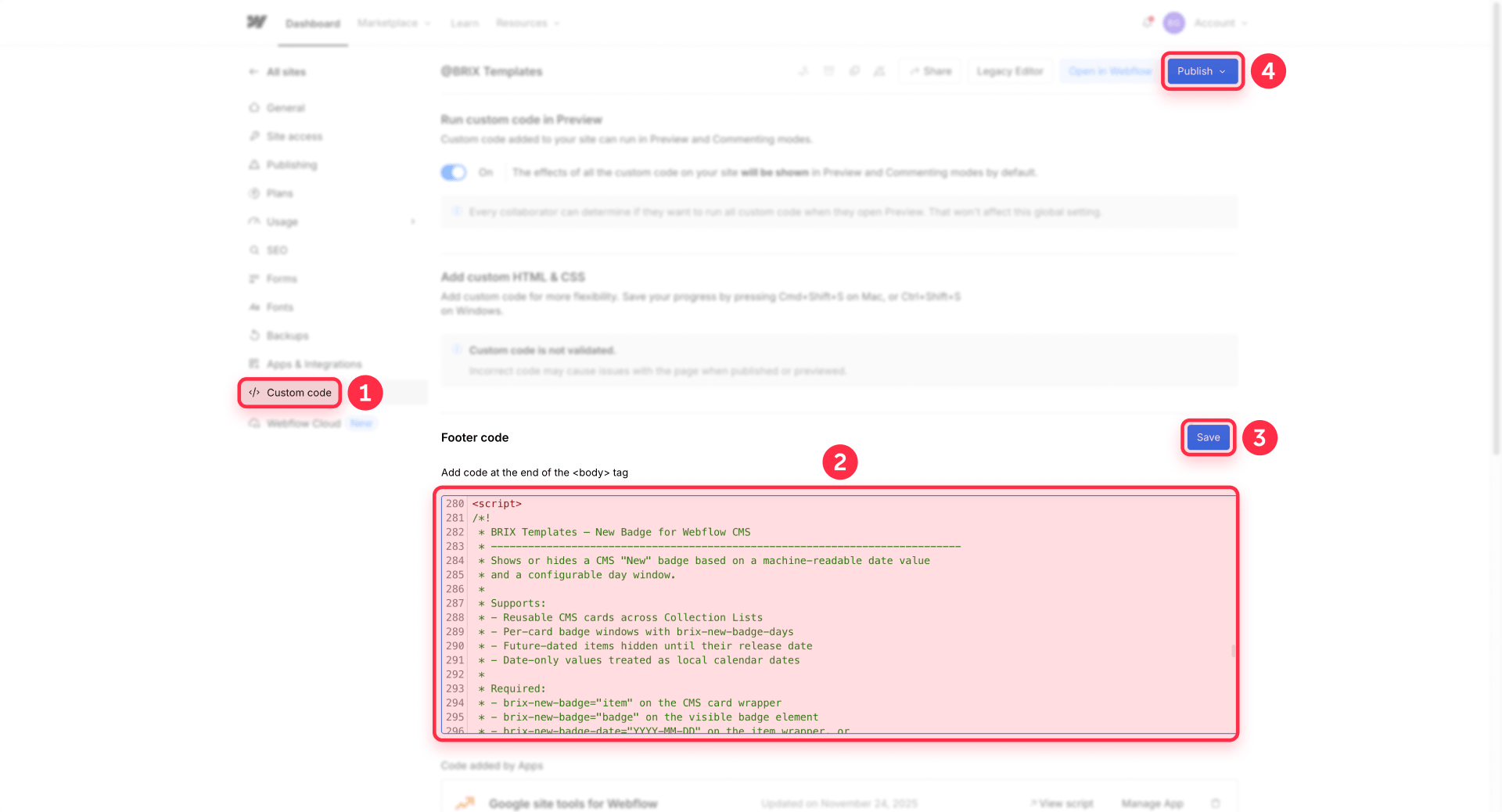Click the Fonts icon in sidebar

[254, 307]
